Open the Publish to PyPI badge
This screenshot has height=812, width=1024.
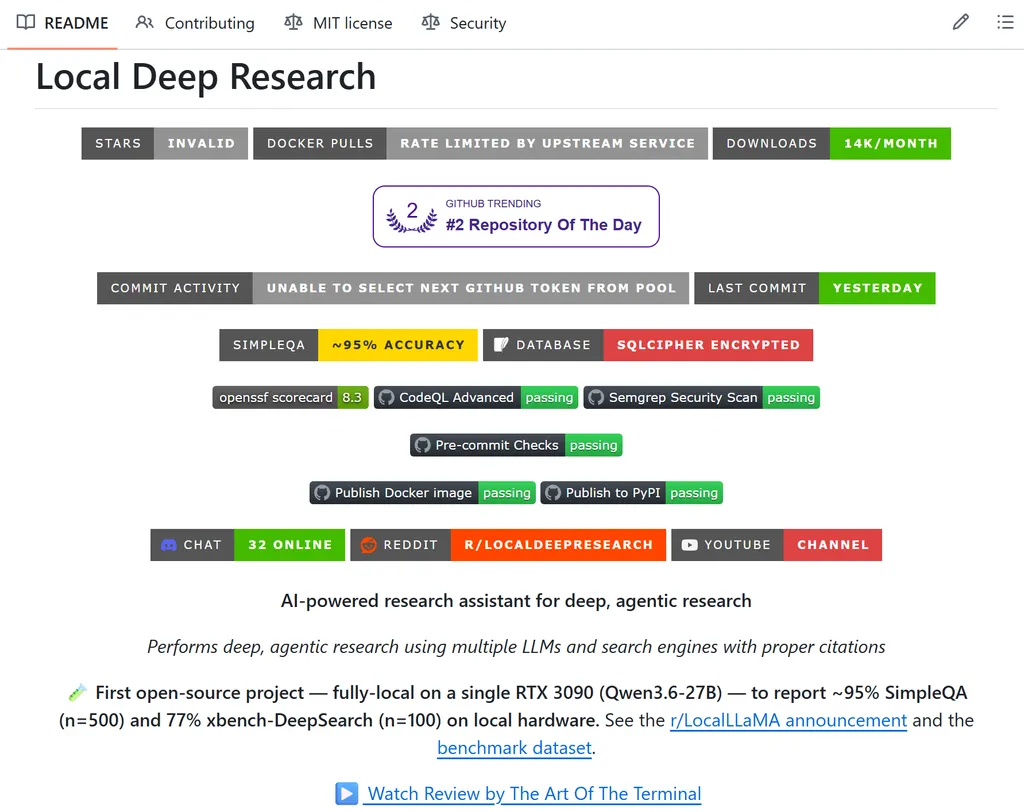tap(632, 493)
